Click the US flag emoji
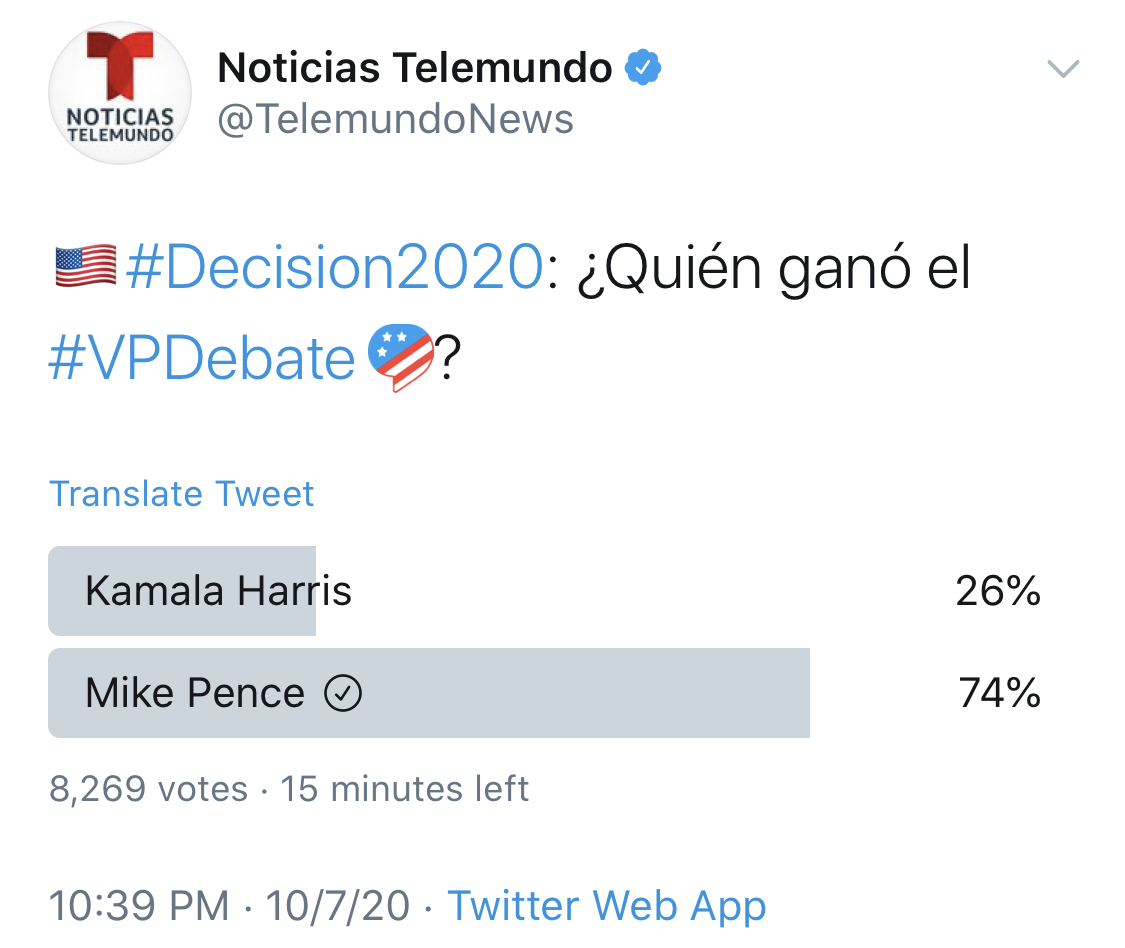The image size is (1125, 948). pyautogui.click(x=85, y=266)
